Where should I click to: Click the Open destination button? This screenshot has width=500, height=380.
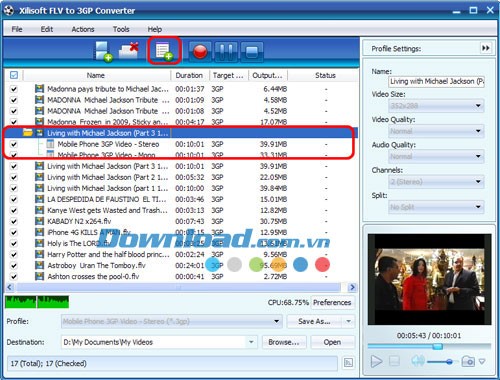point(332,342)
